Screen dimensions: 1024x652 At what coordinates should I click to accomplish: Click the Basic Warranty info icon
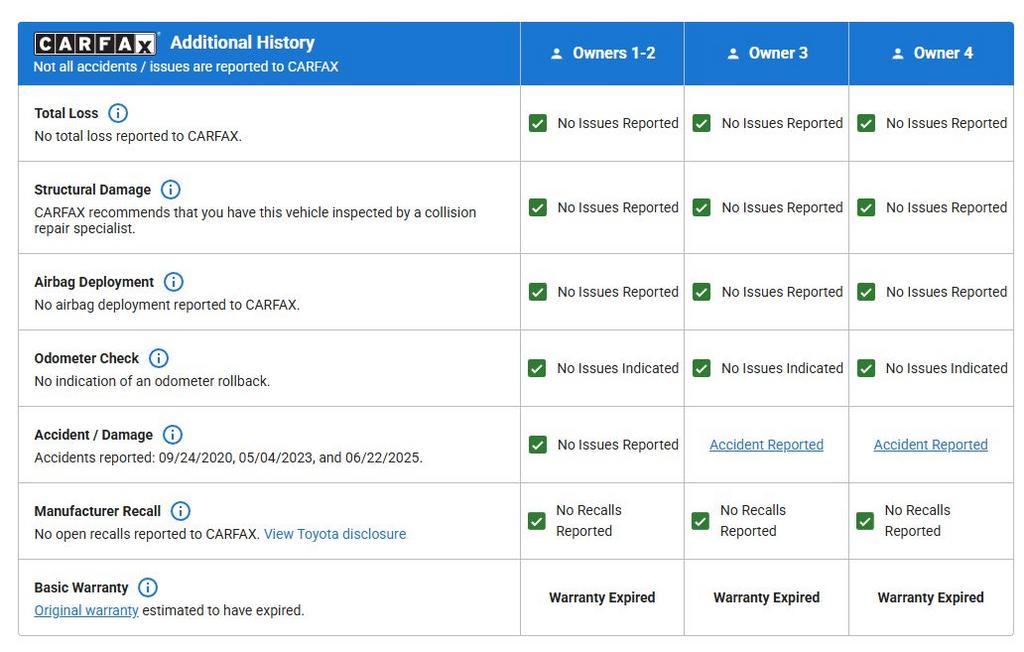click(x=148, y=587)
